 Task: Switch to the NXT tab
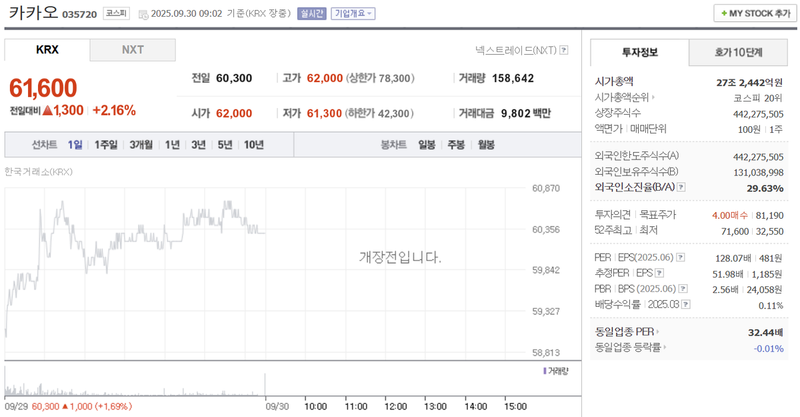click(x=132, y=50)
